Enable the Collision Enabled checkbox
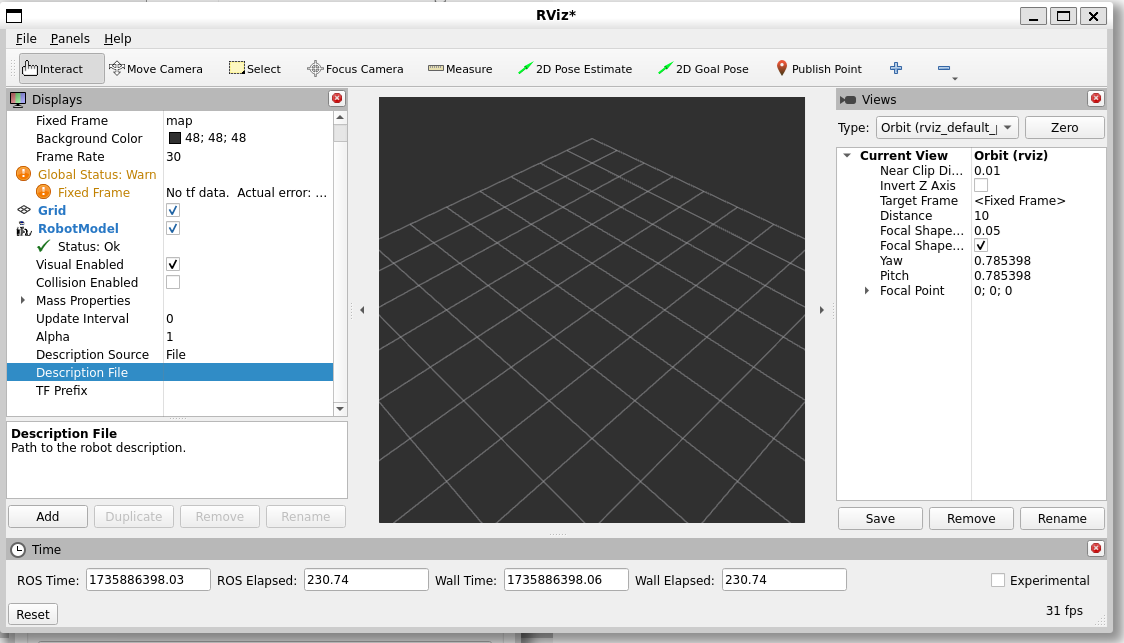 tap(173, 282)
